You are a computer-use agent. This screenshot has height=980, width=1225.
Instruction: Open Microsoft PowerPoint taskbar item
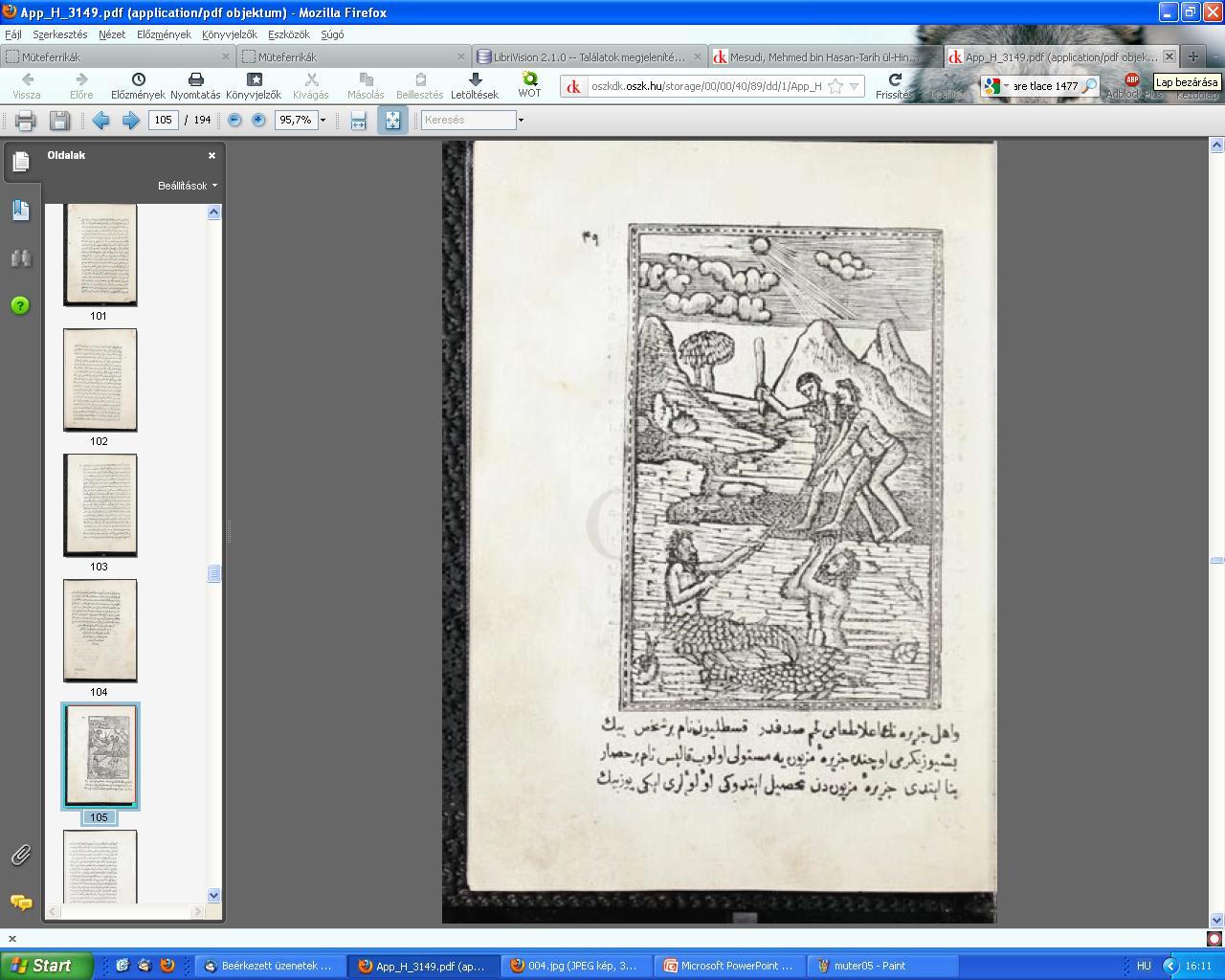click(731, 967)
